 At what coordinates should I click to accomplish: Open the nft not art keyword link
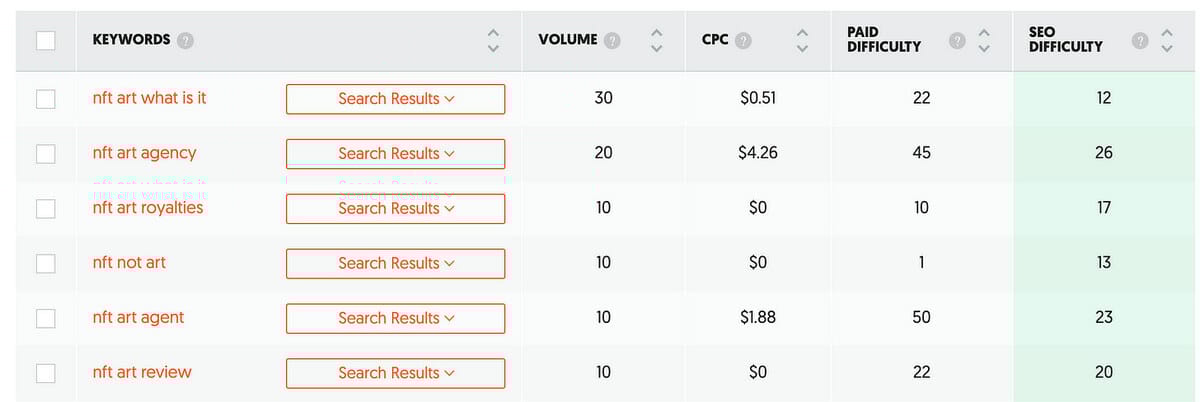point(129,262)
